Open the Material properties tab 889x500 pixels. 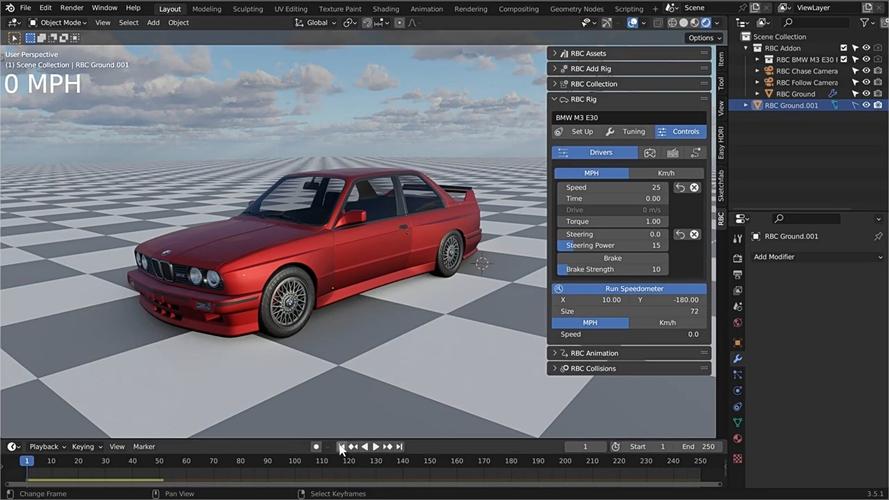738,438
